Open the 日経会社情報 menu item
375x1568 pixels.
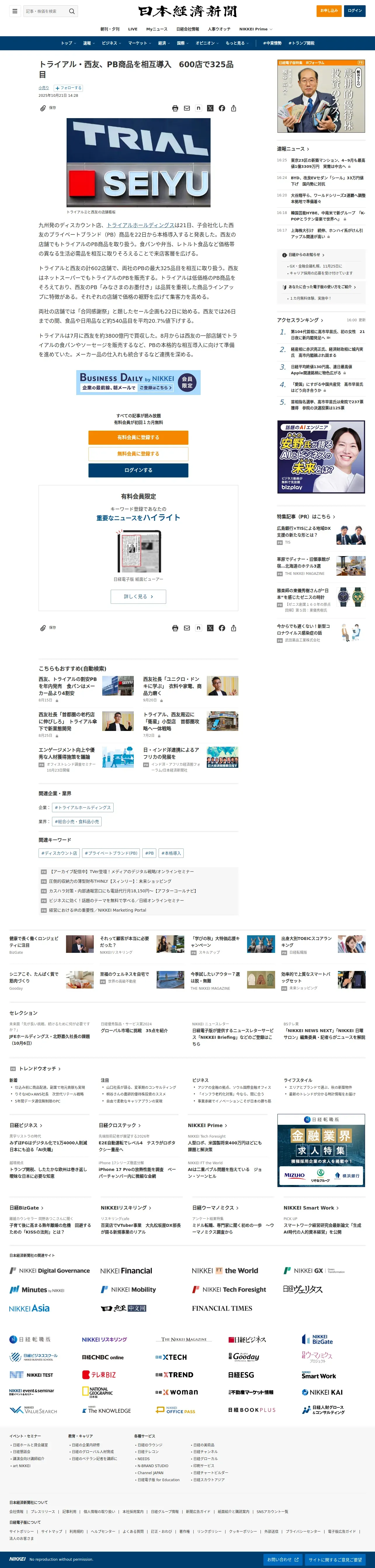pos(188,29)
